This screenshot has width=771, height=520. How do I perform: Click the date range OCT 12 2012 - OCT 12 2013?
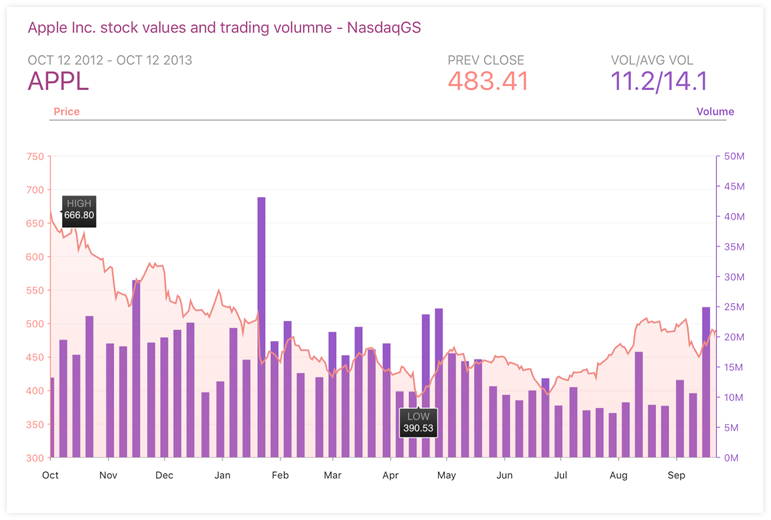[110, 60]
